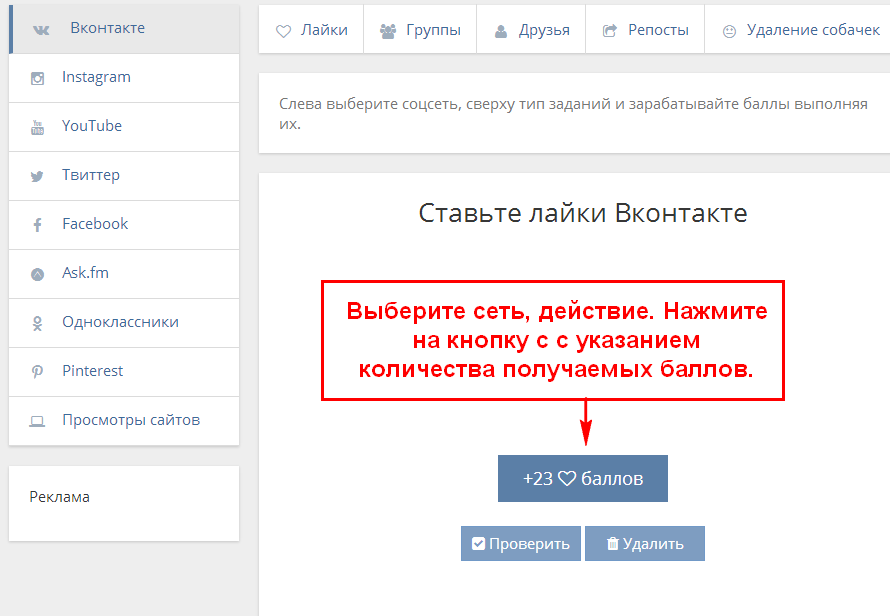
Task: Click the VK logo icon in sidebar
Action: click(41, 30)
